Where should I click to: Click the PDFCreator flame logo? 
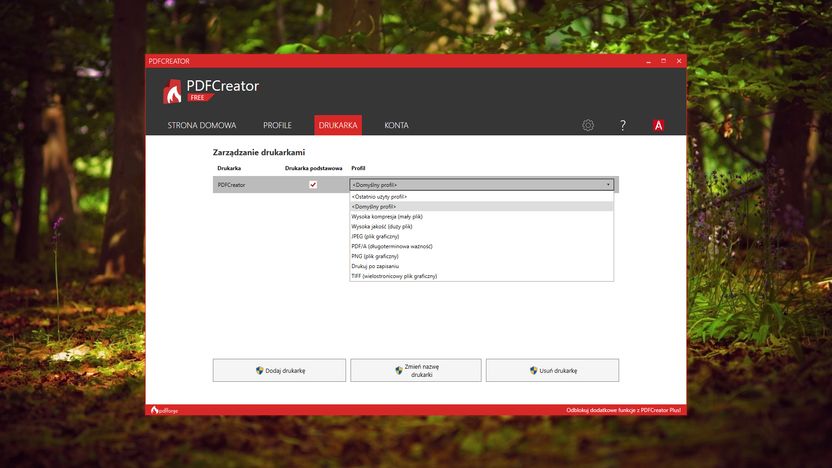pos(172,91)
